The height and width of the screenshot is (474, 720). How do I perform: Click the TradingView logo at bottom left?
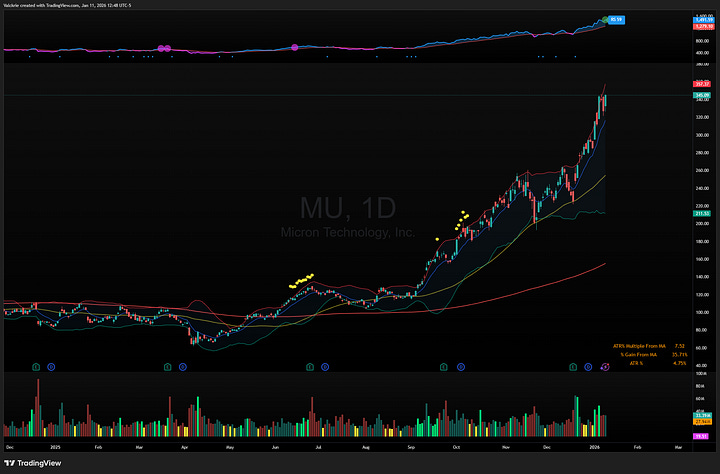(33, 463)
